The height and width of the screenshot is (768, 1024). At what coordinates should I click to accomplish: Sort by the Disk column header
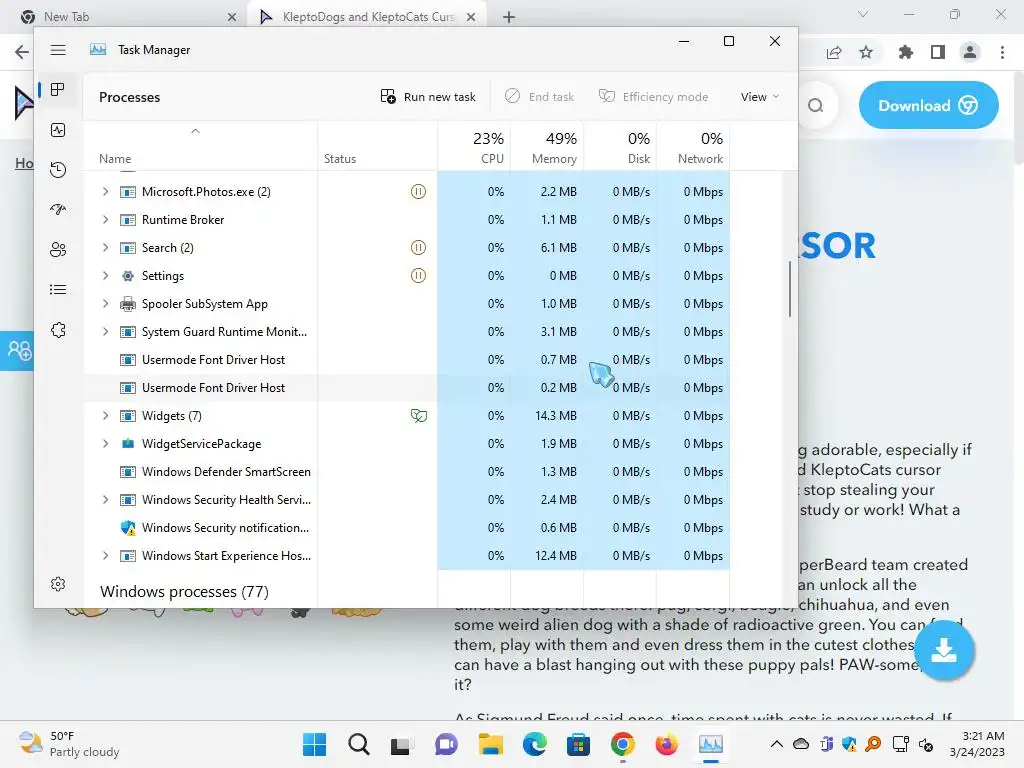point(620,146)
